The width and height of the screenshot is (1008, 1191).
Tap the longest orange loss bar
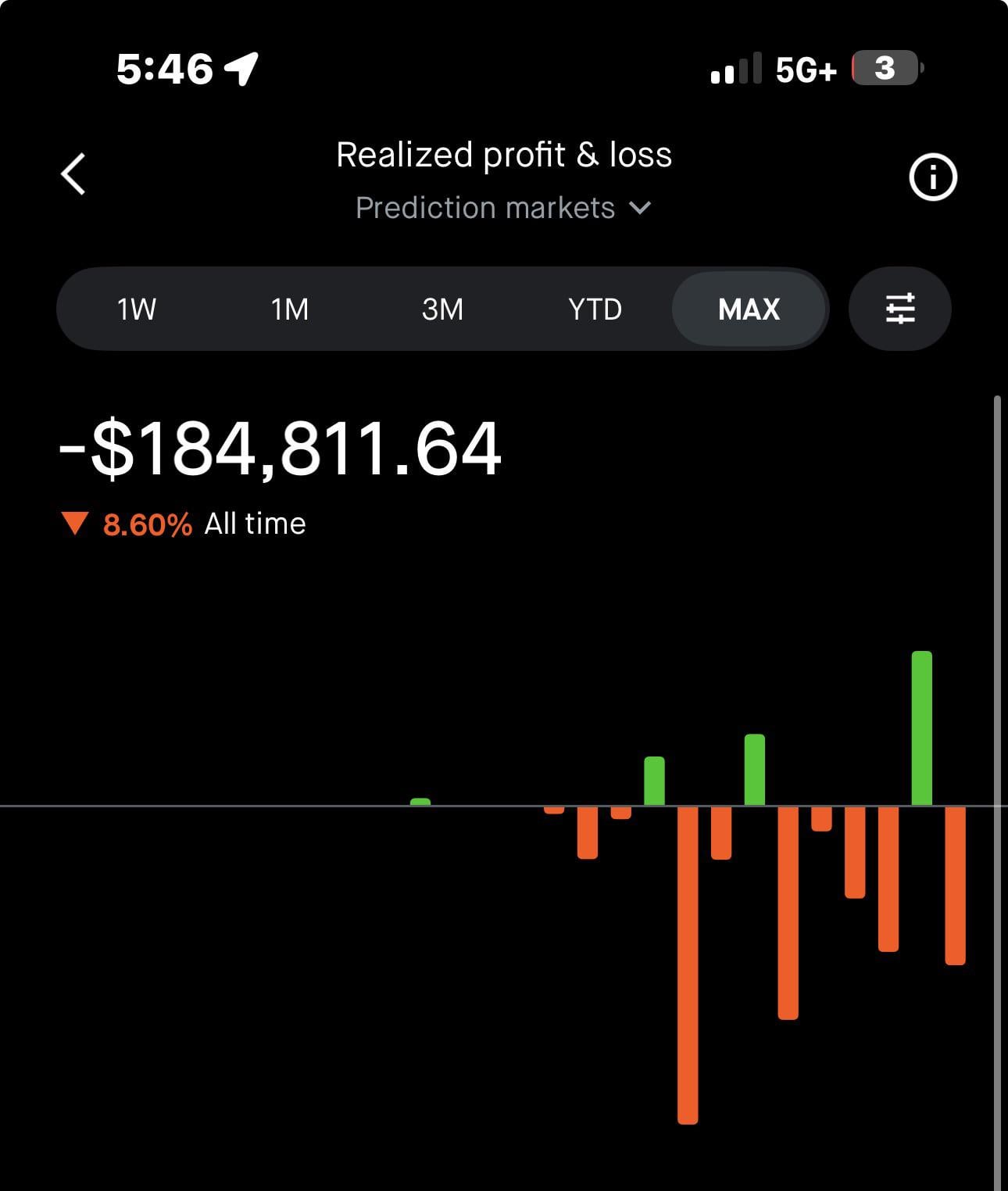click(688, 964)
